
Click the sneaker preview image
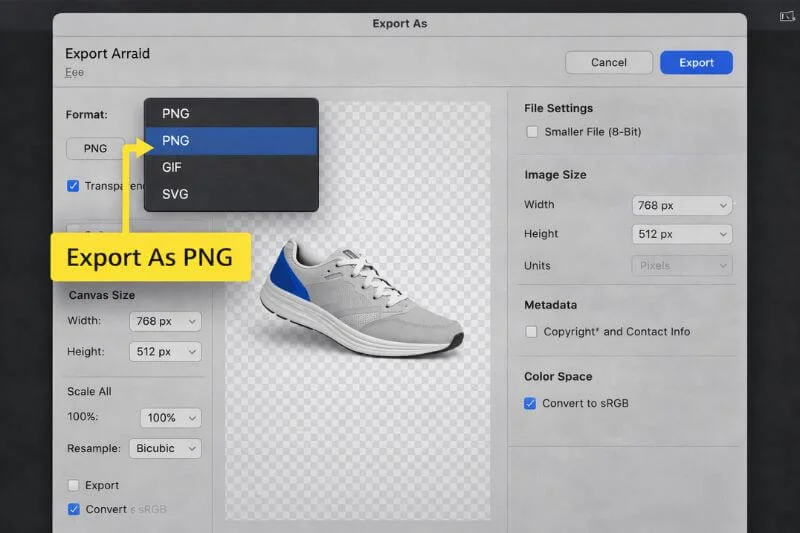coord(362,298)
